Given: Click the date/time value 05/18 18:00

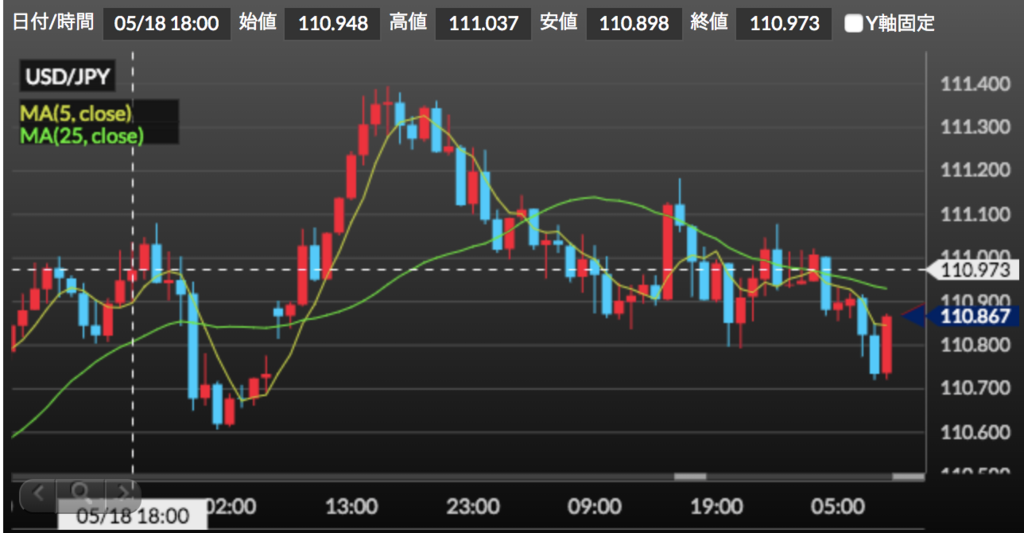Looking at the screenshot, I should (167, 24).
